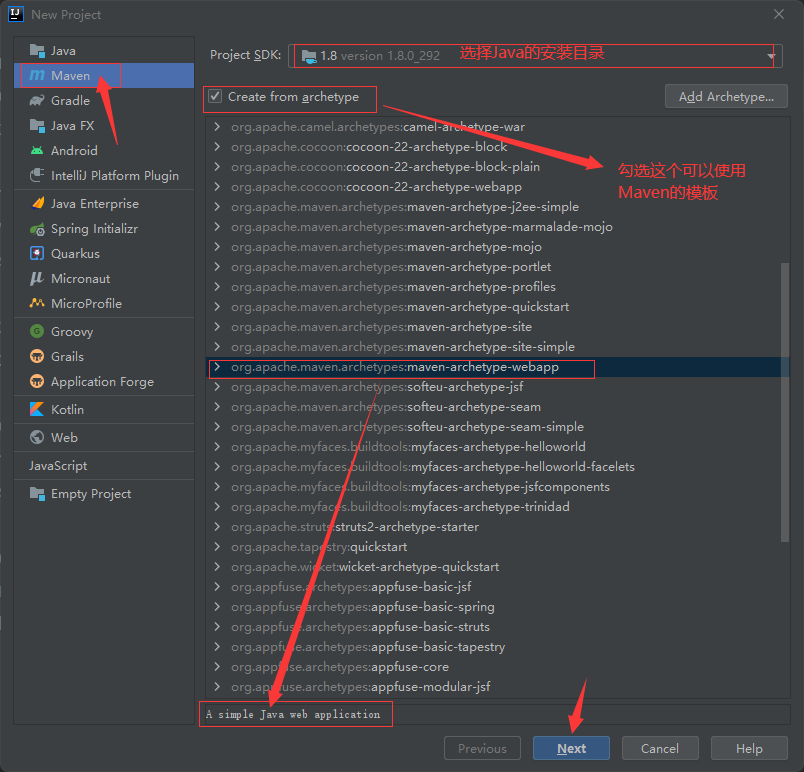Expand maven-archetype-quickstart entry
Image resolution: width=804 pixels, height=772 pixels.
tap(217, 307)
